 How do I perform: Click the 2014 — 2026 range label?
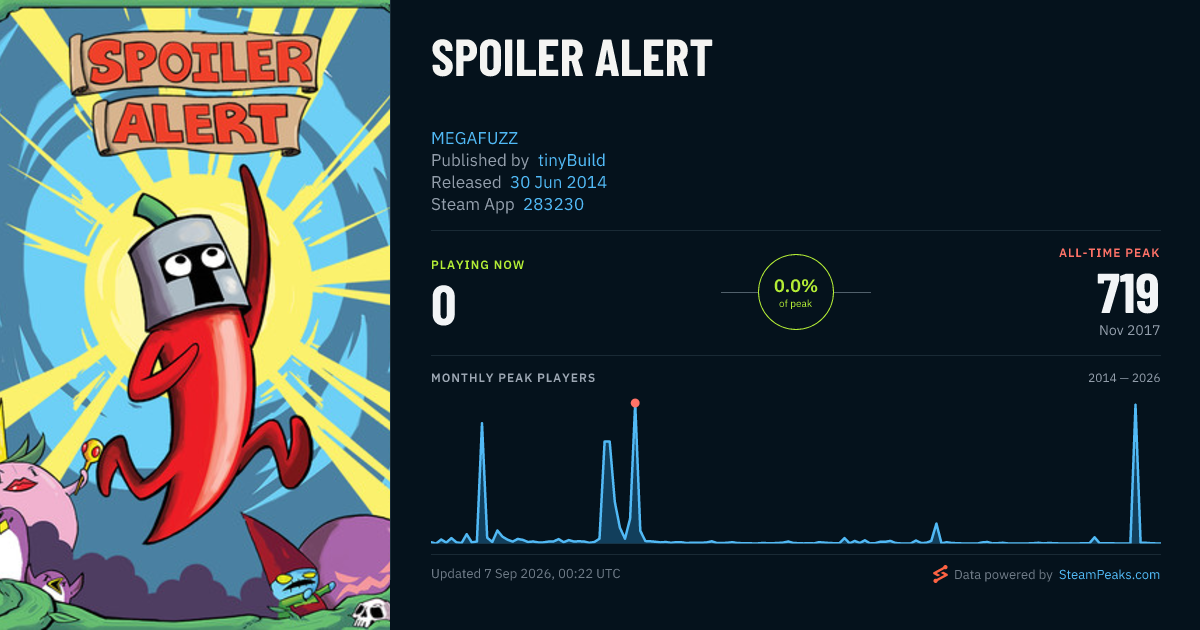pyautogui.click(x=1124, y=378)
